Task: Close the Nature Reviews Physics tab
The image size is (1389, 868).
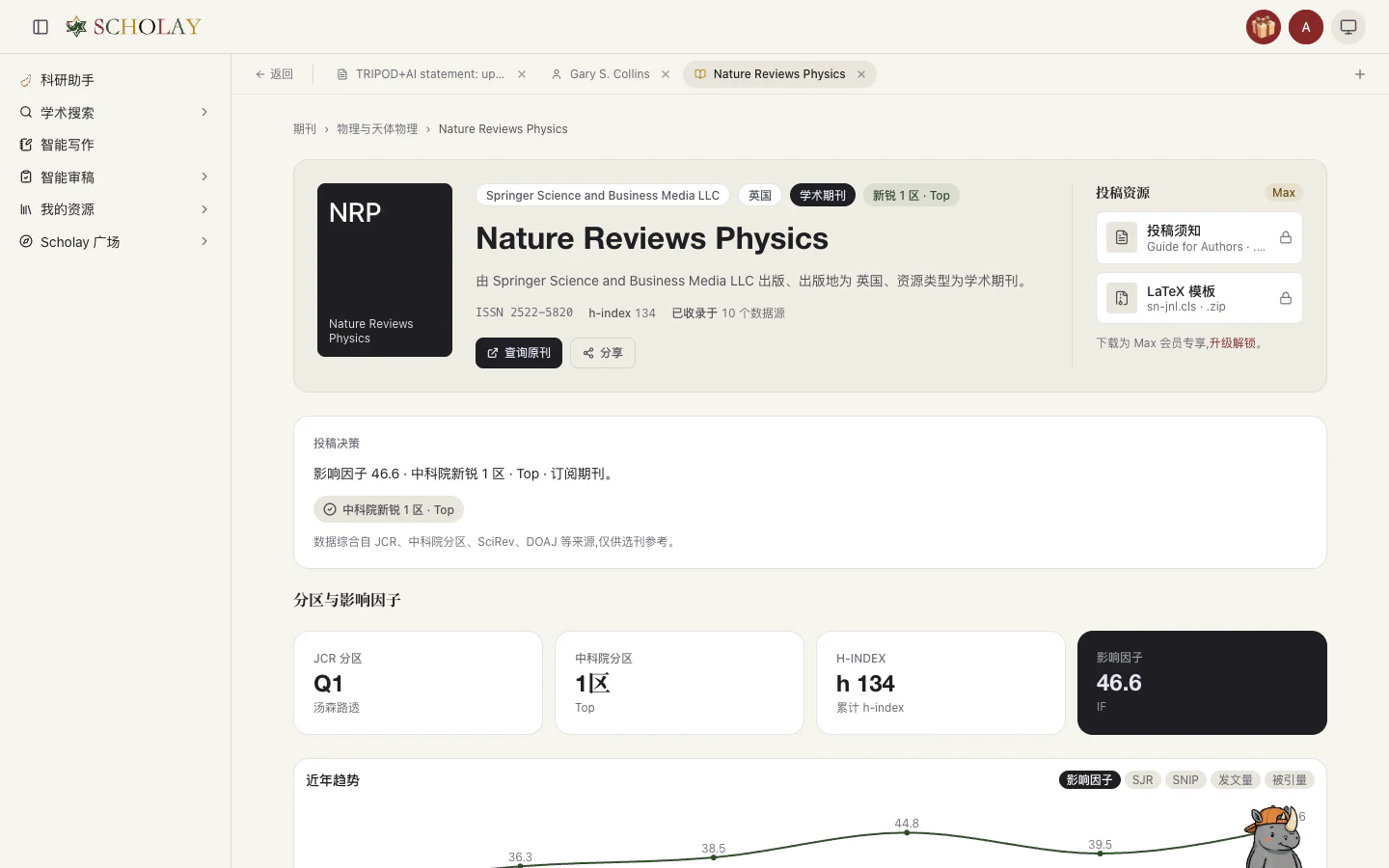Action: (x=861, y=74)
